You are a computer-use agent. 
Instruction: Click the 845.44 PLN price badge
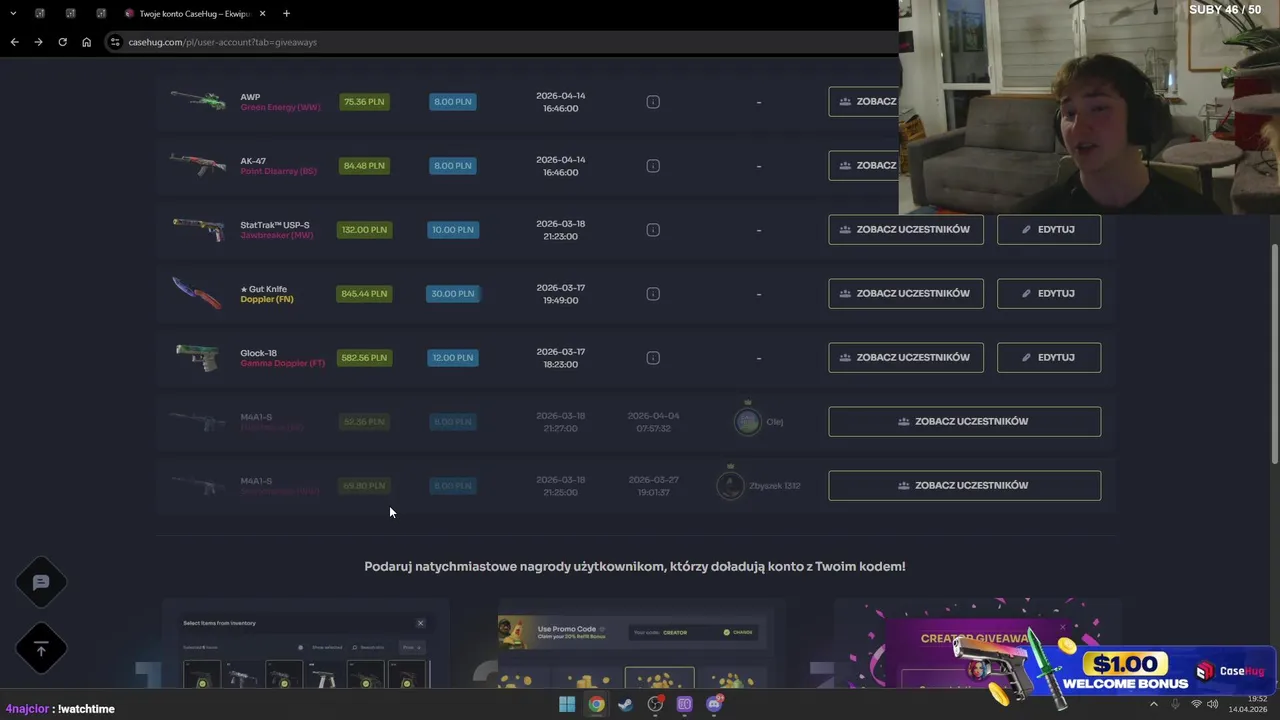(364, 294)
